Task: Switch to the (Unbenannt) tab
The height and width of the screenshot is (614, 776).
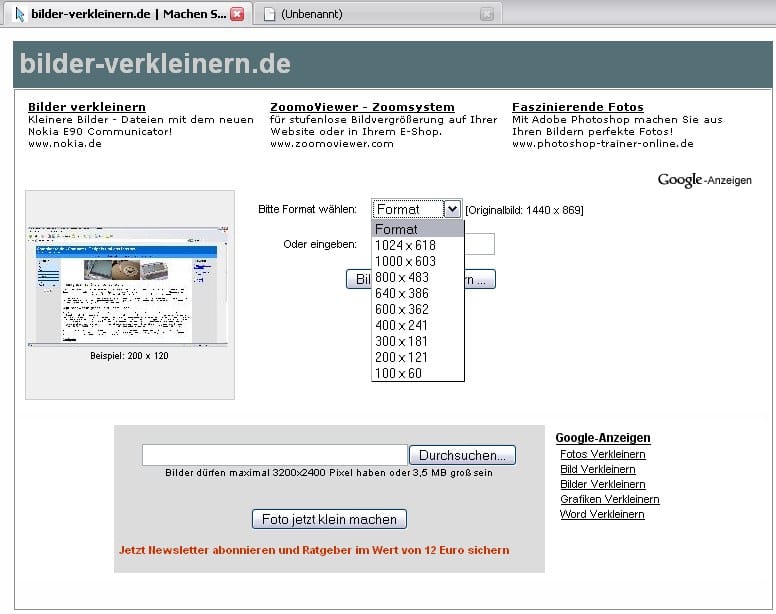Action: tap(378, 14)
